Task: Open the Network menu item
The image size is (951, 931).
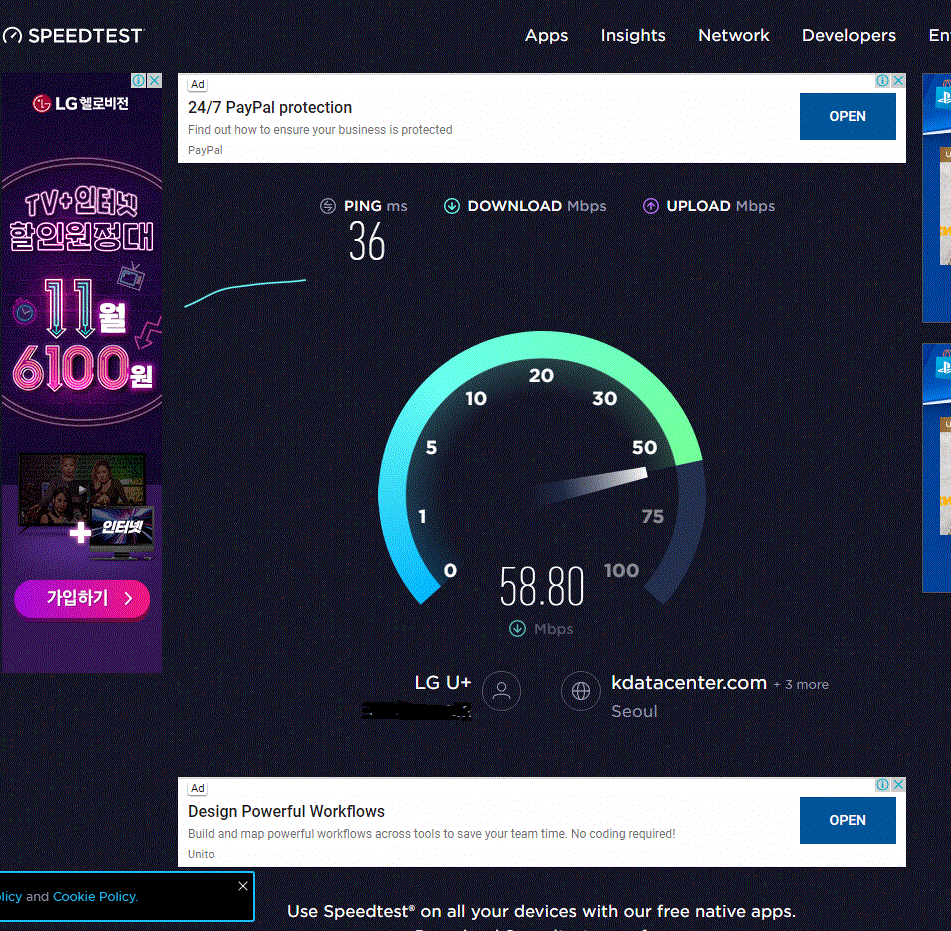Action: tap(734, 36)
